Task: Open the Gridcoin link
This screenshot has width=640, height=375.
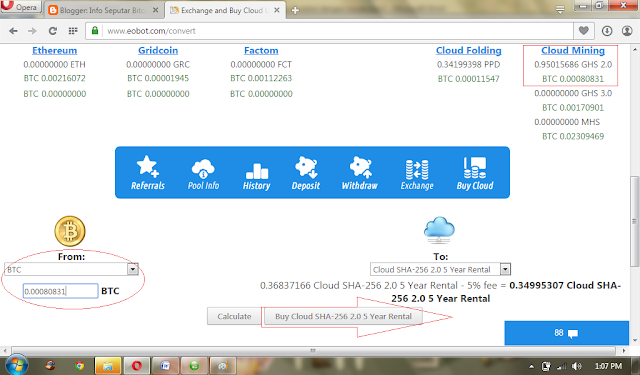Action: [x=158, y=50]
